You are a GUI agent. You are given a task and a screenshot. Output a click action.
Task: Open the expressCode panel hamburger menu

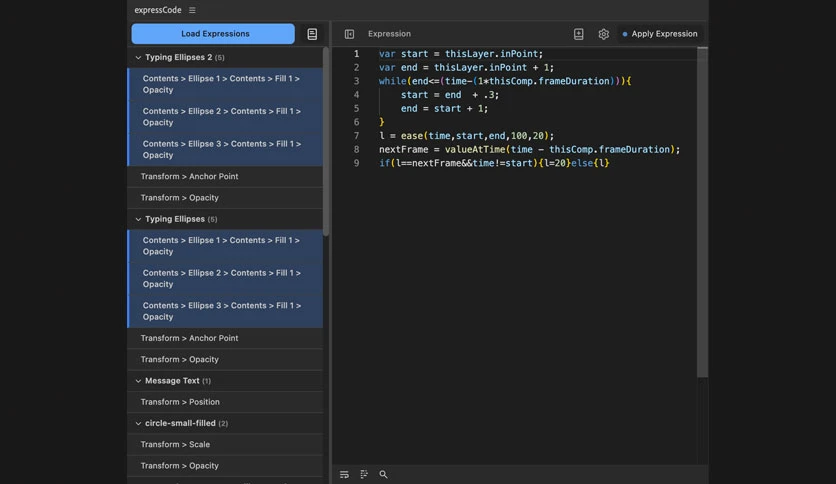click(x=192, y=10)
